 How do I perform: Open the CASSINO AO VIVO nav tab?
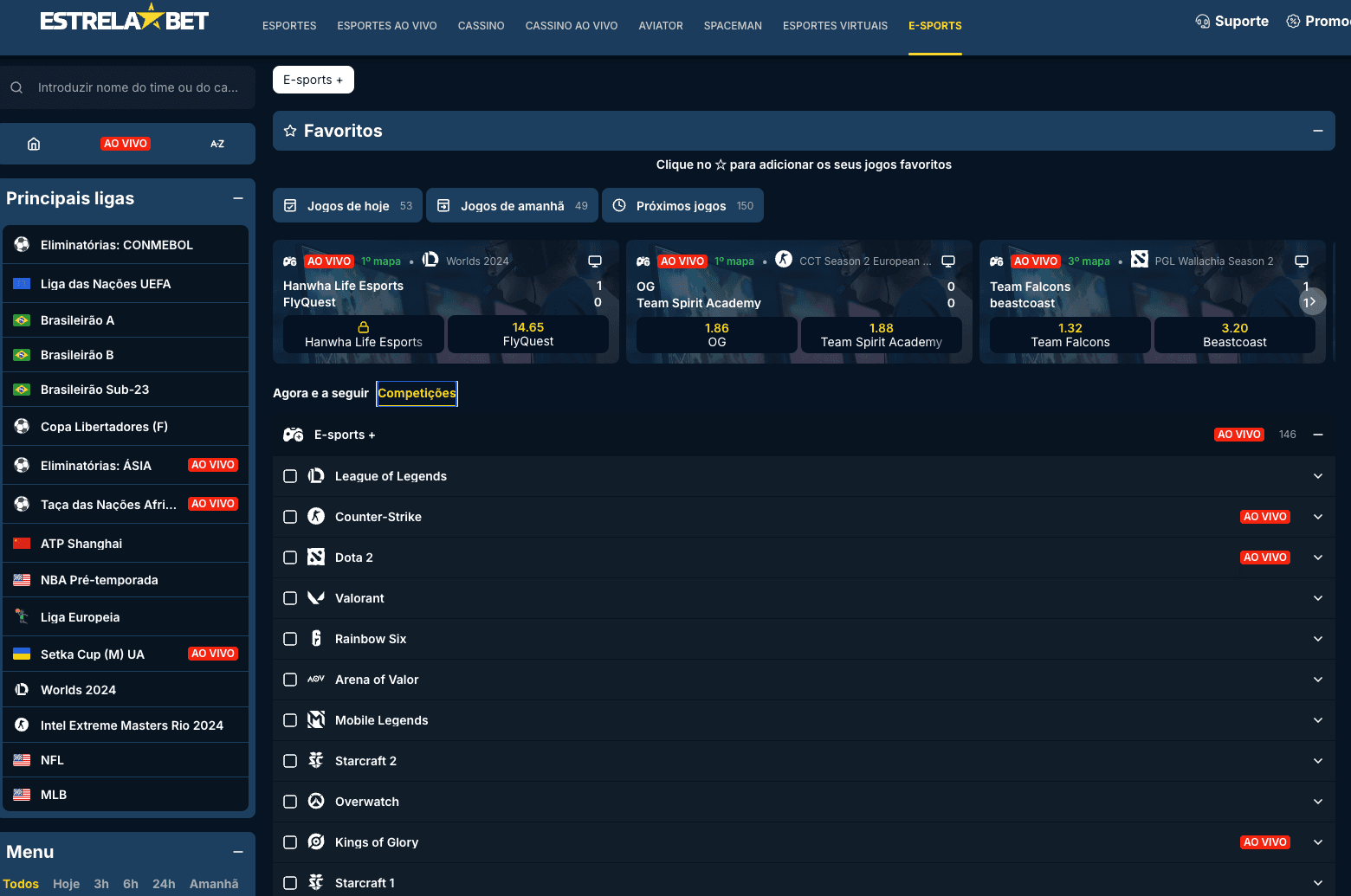572,26
